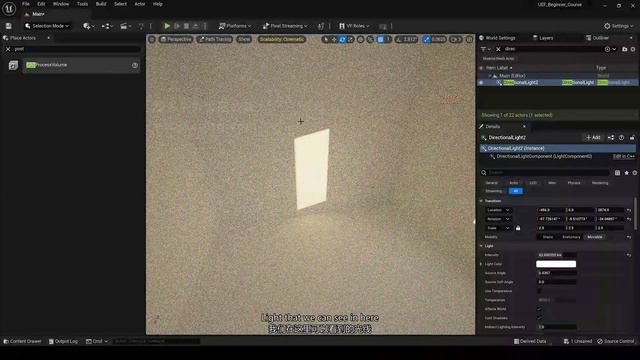The width and height of the screenshot is (640, 360).
Task: Clear the Outliner search text with X
Action: tap(498, 49)
